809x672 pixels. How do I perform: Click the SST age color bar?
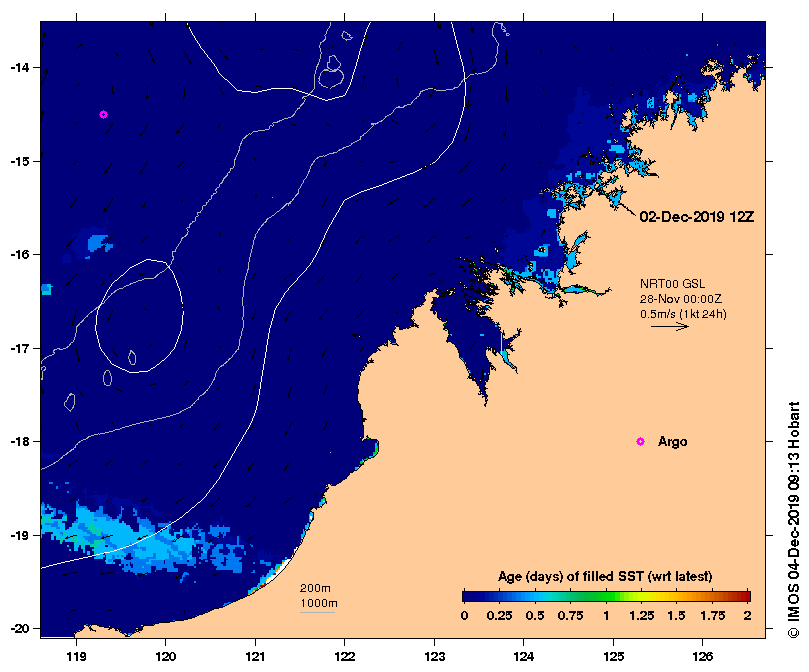click(606, 597)
